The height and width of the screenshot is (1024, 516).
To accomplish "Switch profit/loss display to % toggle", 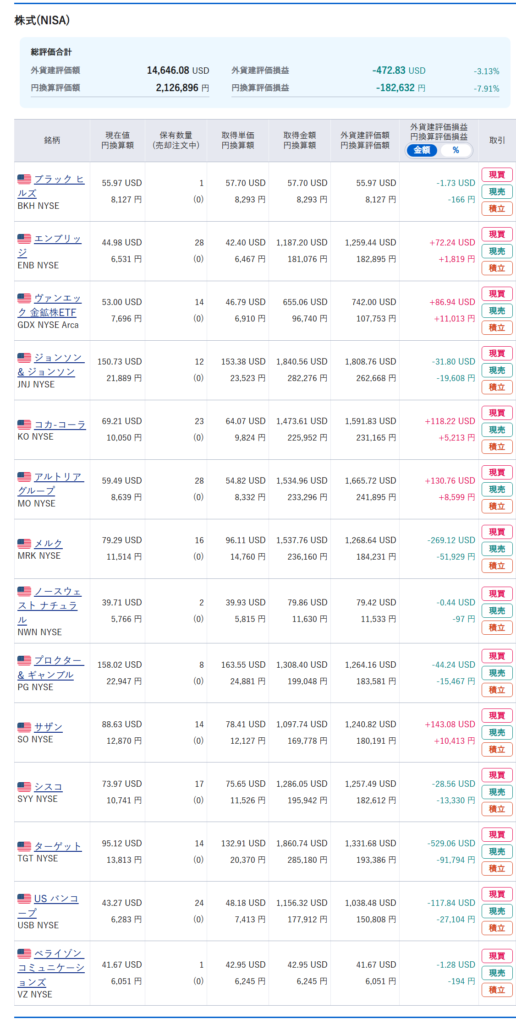I will click(x=455, y=150).
